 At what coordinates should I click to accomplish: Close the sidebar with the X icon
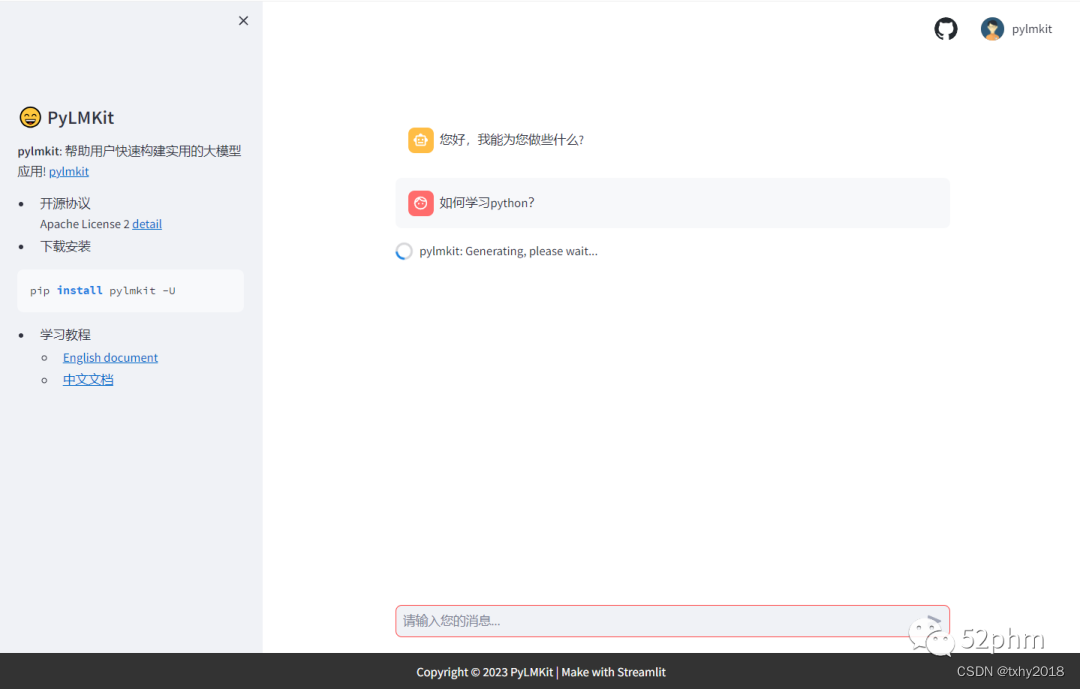click(243, 21)
